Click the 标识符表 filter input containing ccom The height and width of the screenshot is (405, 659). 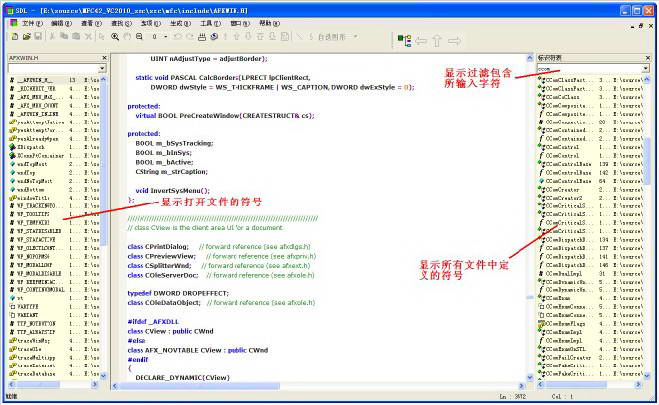(590, 68)
